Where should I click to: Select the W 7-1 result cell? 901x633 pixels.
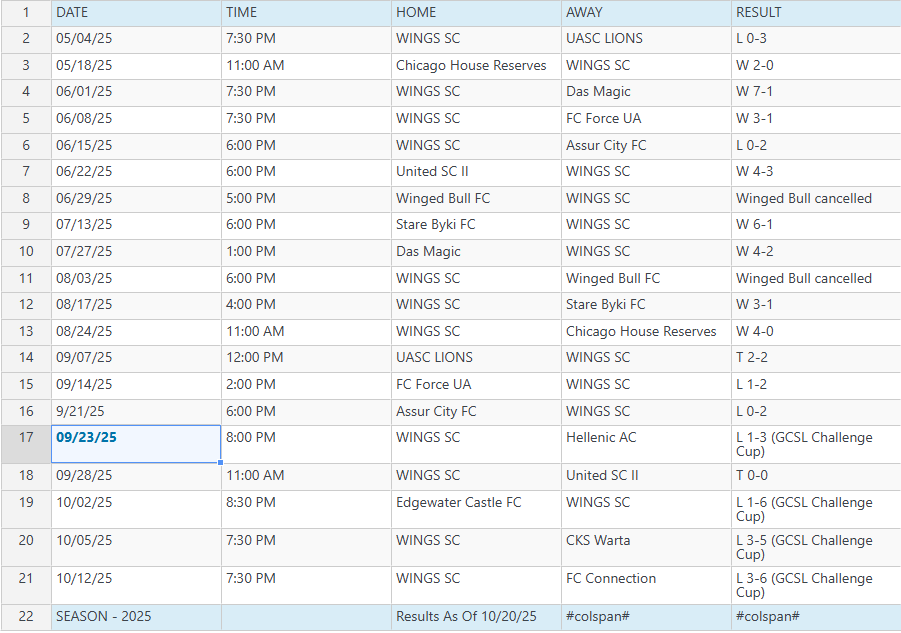pos(815,92)
